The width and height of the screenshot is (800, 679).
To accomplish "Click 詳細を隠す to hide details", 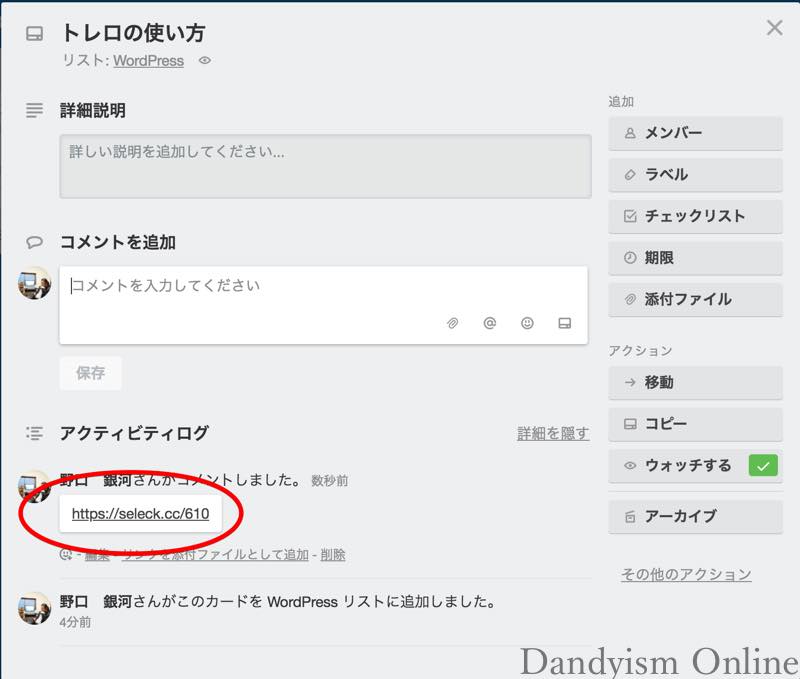I will pos(553,434).
